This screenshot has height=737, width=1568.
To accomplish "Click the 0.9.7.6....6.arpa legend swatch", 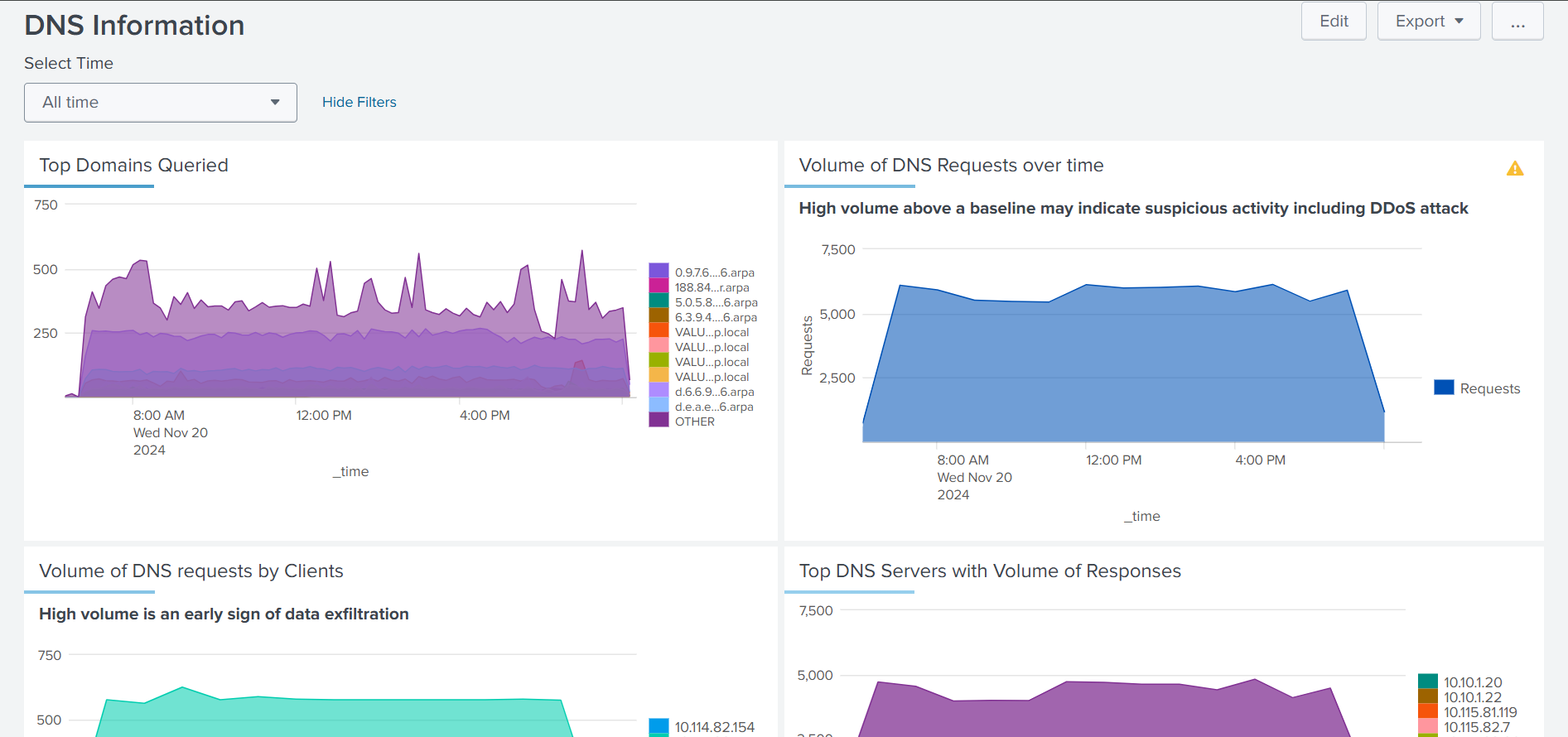I will pos(659,271).
